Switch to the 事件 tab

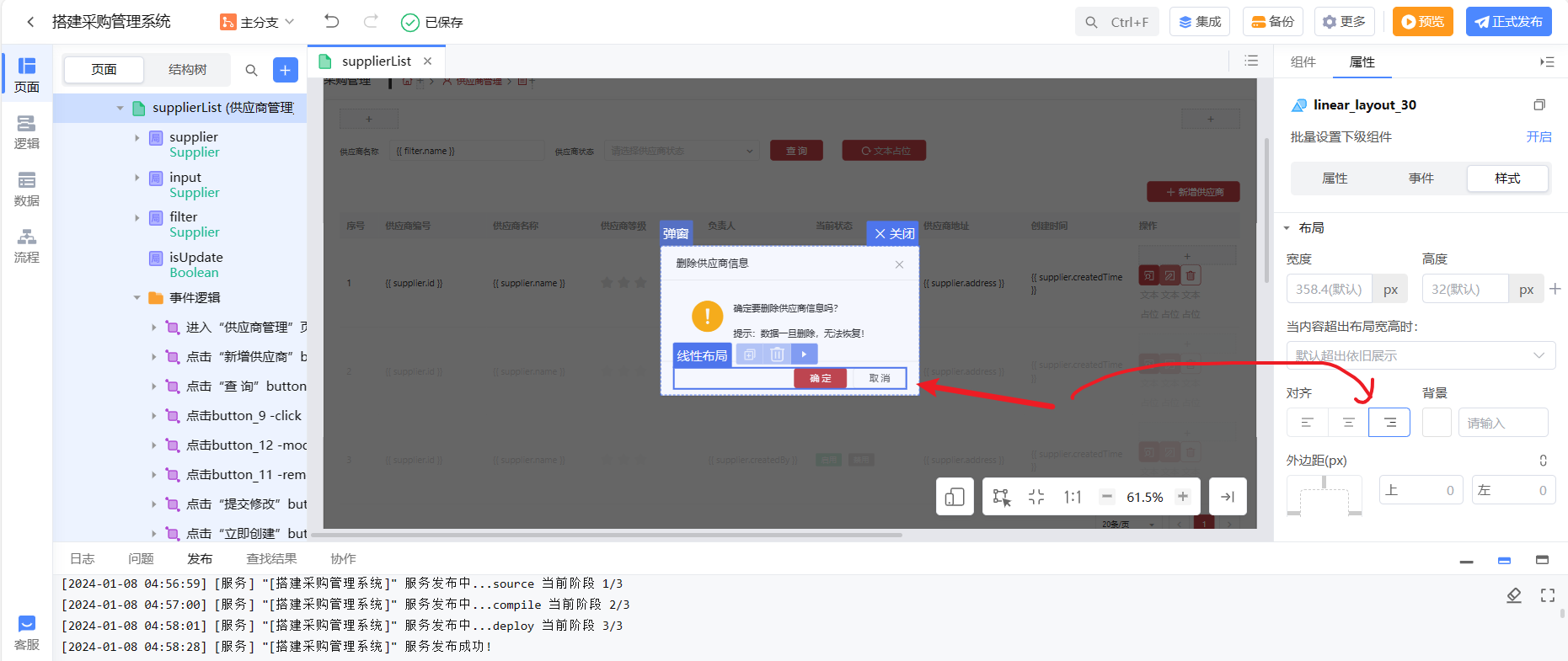(1421, 179)
